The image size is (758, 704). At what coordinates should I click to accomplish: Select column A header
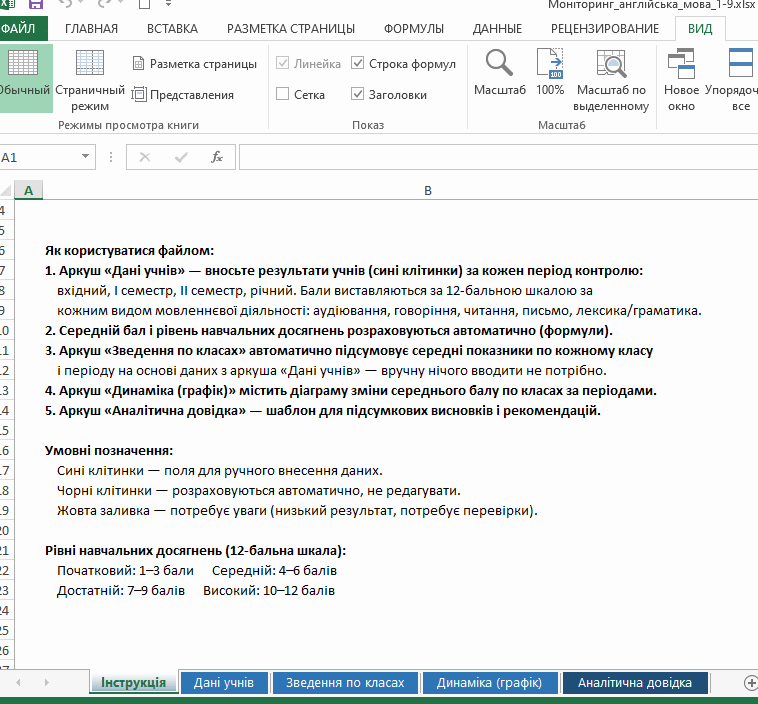[29, 191]
